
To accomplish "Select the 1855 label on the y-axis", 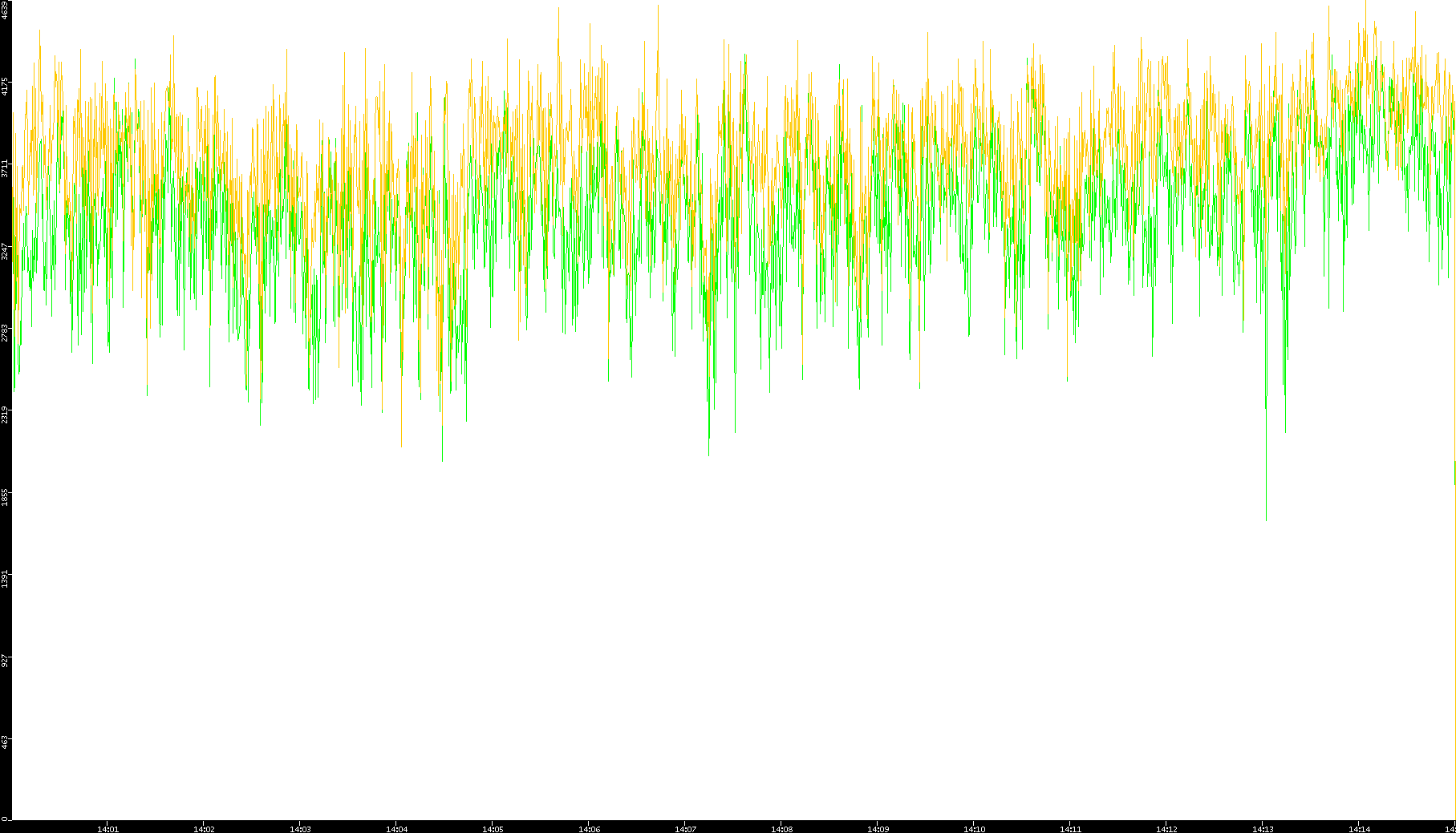I will click(6, 497).
